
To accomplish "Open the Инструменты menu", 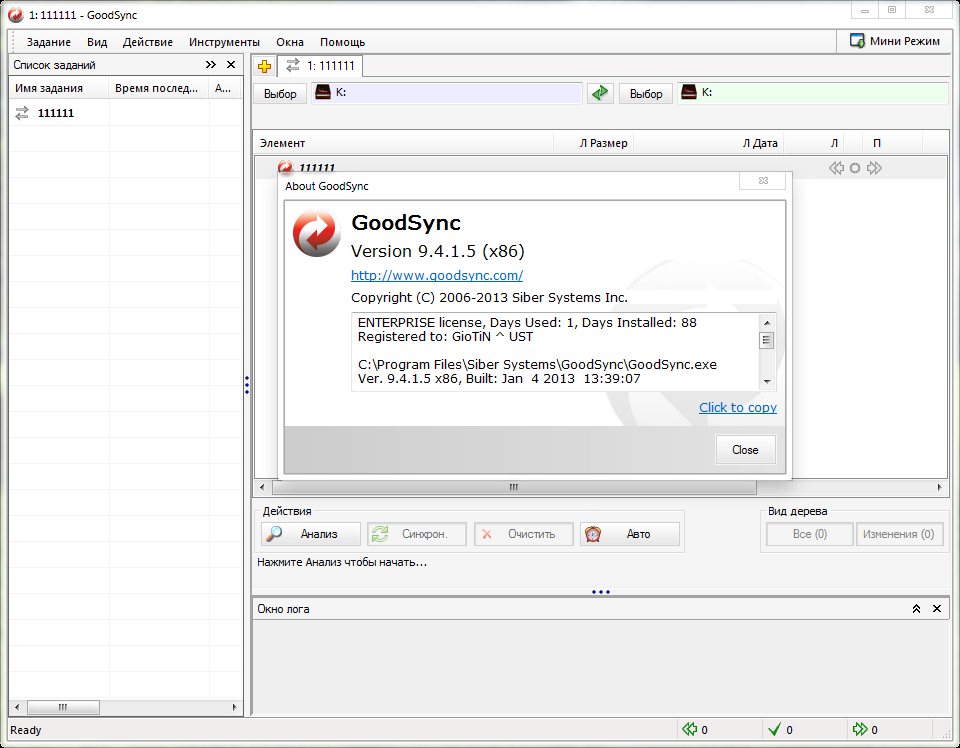I will point(224,42).
